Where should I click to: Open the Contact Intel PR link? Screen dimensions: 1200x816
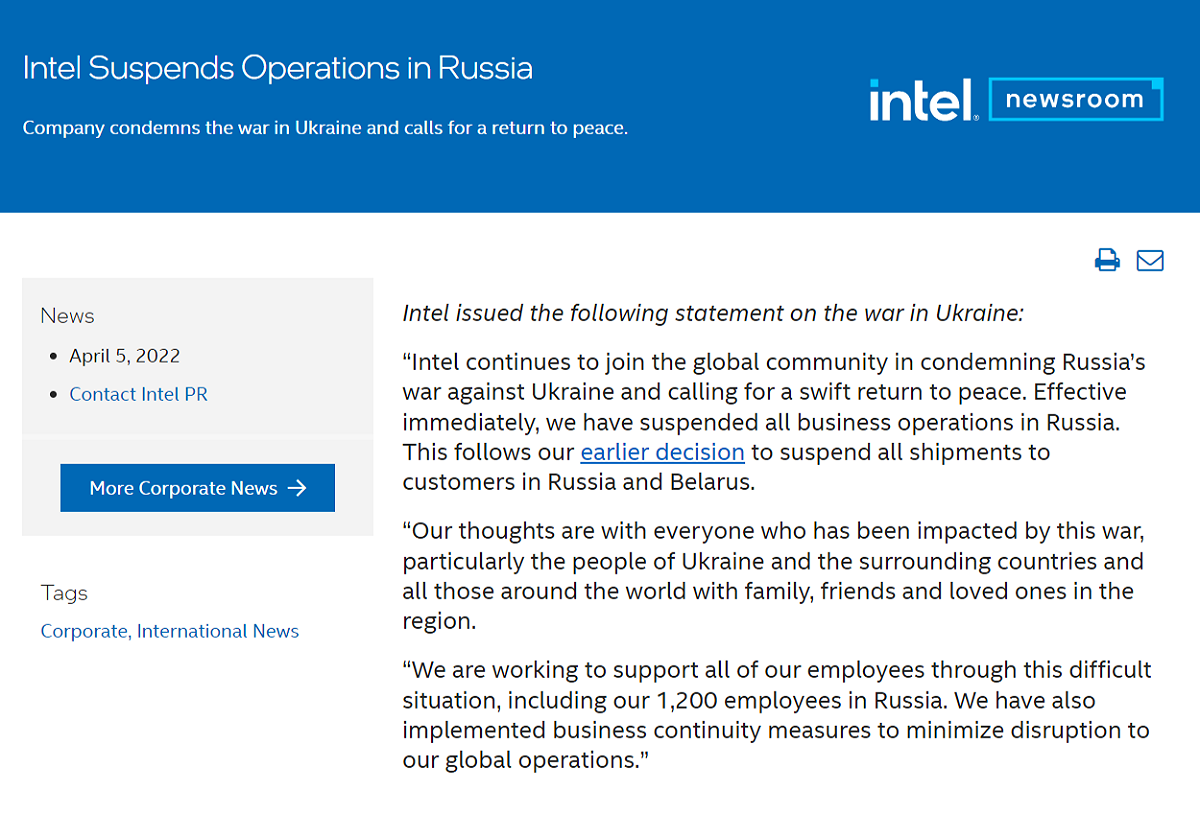139,394
